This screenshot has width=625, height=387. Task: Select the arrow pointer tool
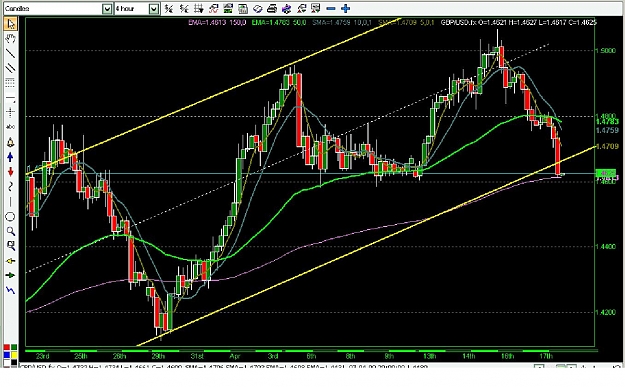10,24
